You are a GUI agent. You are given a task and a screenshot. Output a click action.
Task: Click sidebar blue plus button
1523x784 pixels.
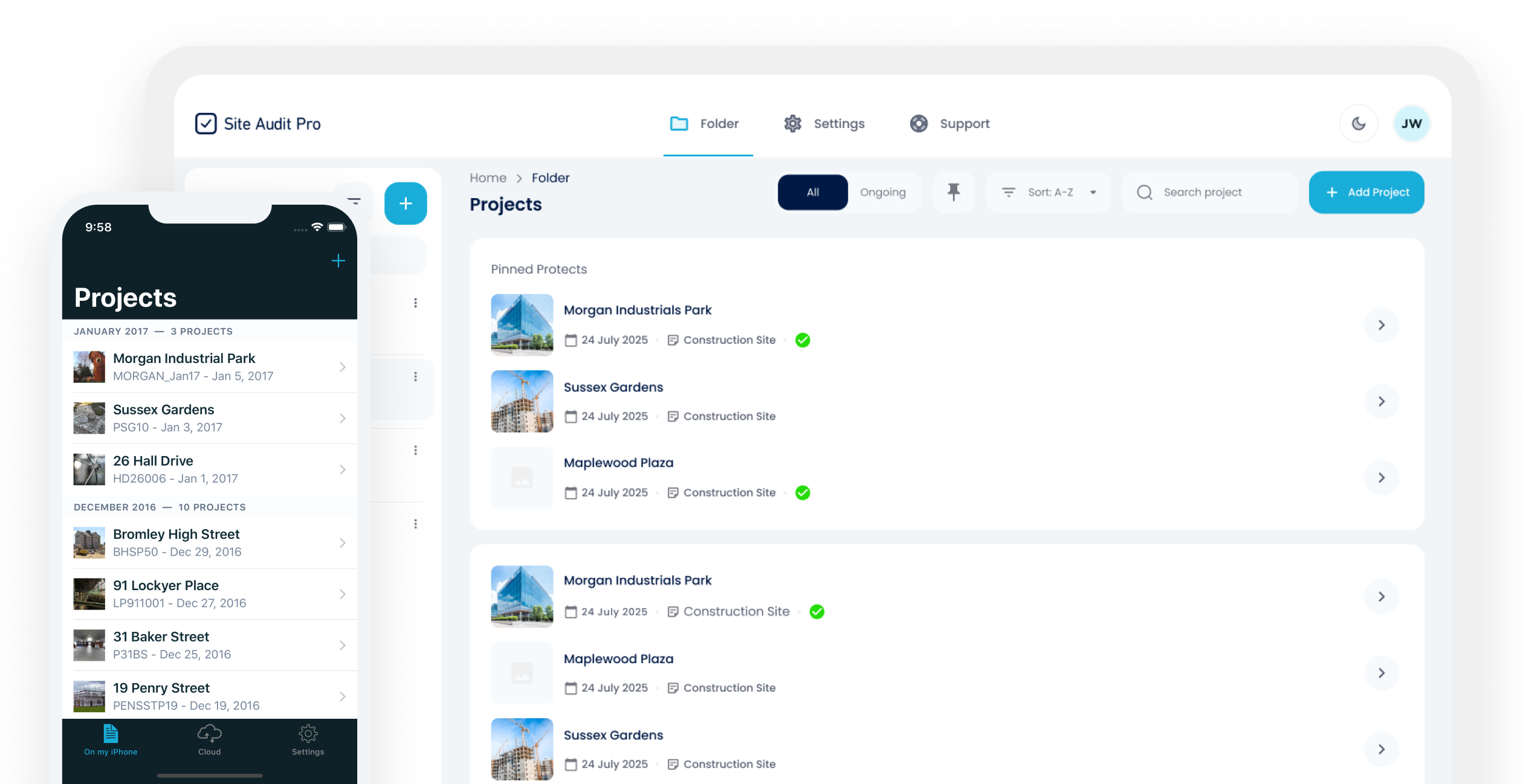[406, 204]
